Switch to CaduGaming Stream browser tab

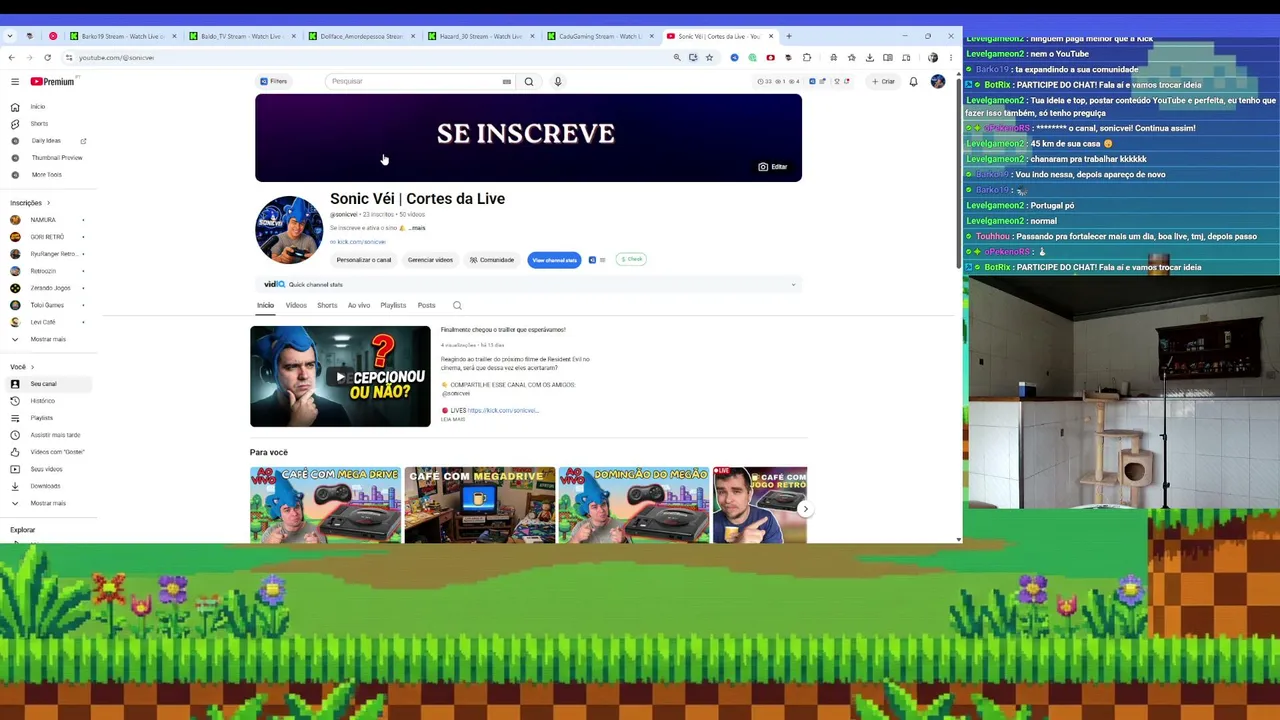pos(600,36)
